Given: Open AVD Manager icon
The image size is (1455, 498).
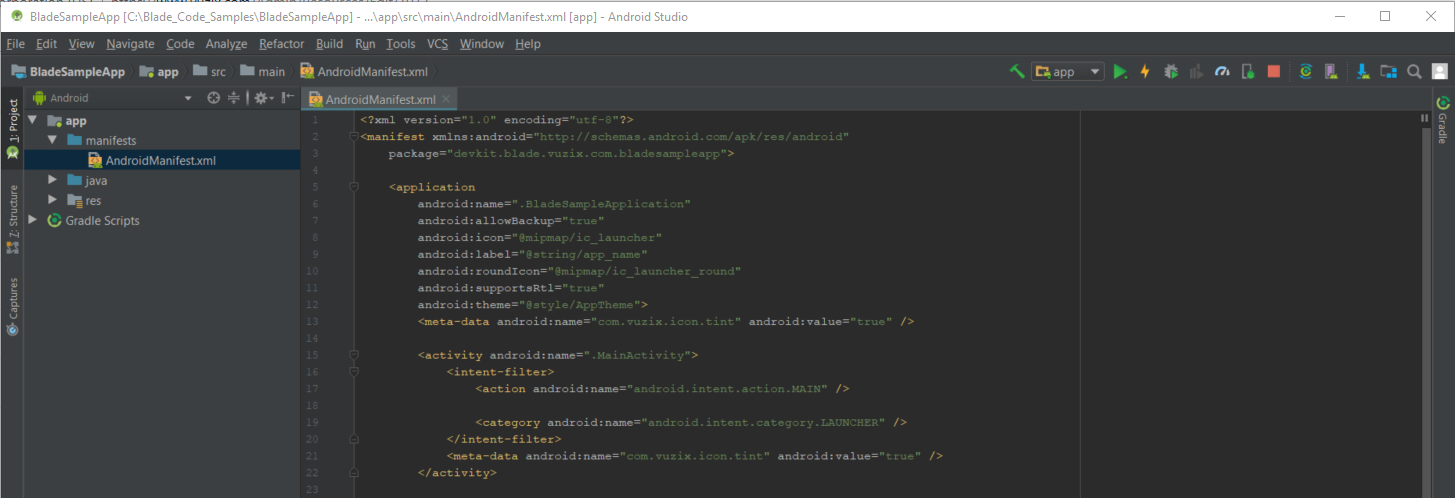Looking at the screenshot, I should pos(1331,71).
